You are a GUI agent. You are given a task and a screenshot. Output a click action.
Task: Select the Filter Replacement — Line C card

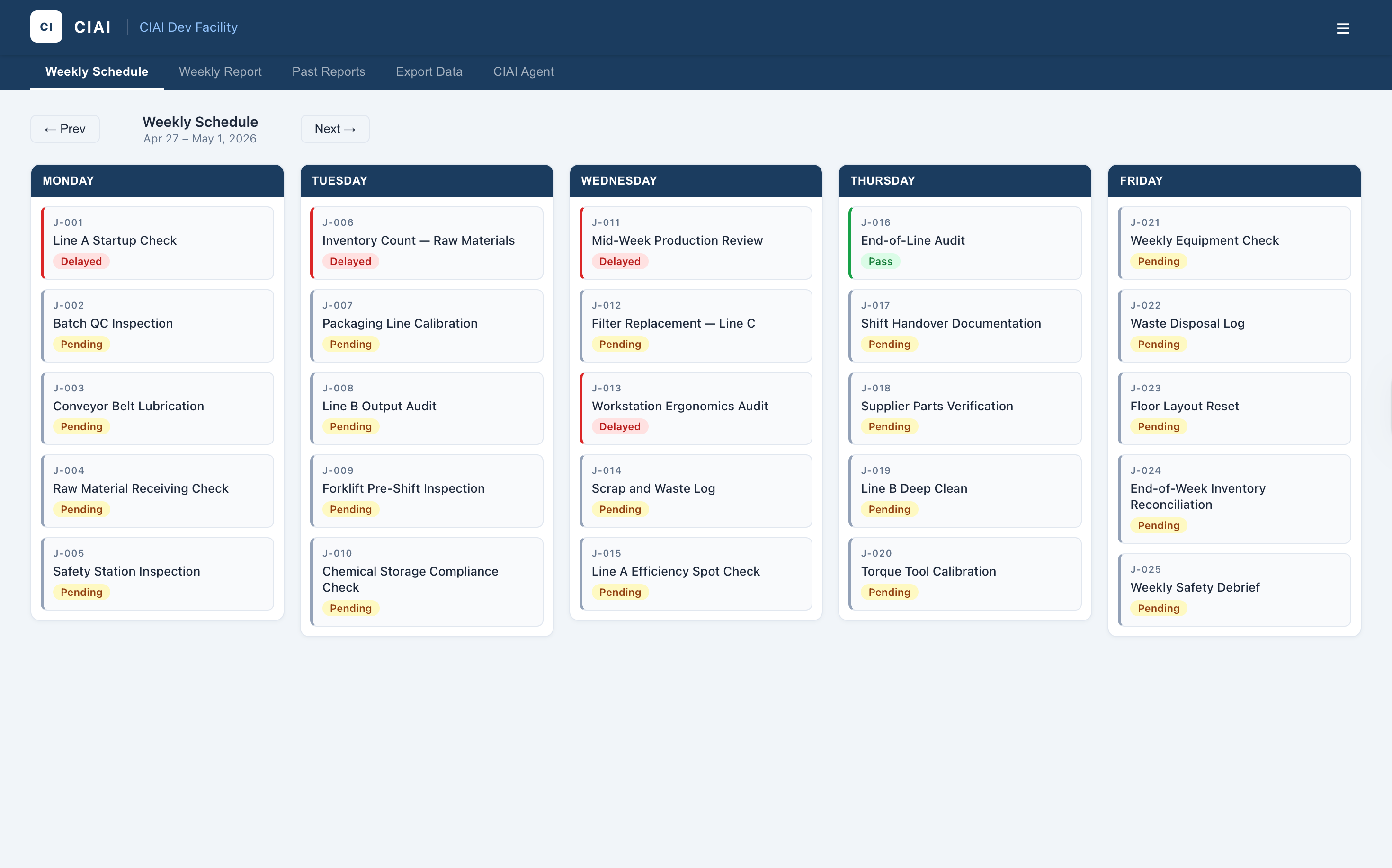696,326
